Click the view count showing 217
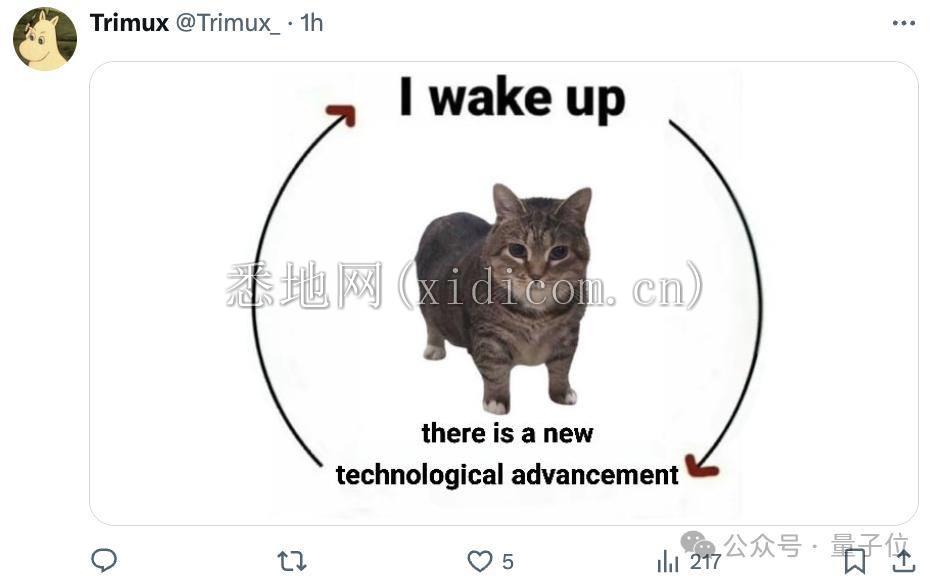The height and width of the screenshot is (584, 940). coord(705,562)
